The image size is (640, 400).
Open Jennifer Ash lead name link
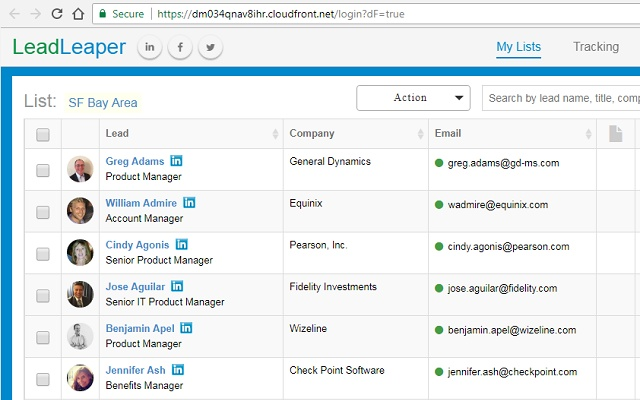coord(136,370)
